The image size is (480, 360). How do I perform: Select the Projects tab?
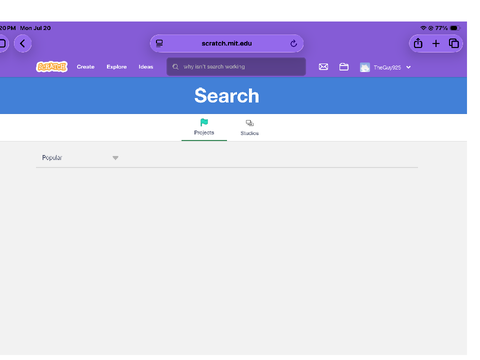pos(204,127)
